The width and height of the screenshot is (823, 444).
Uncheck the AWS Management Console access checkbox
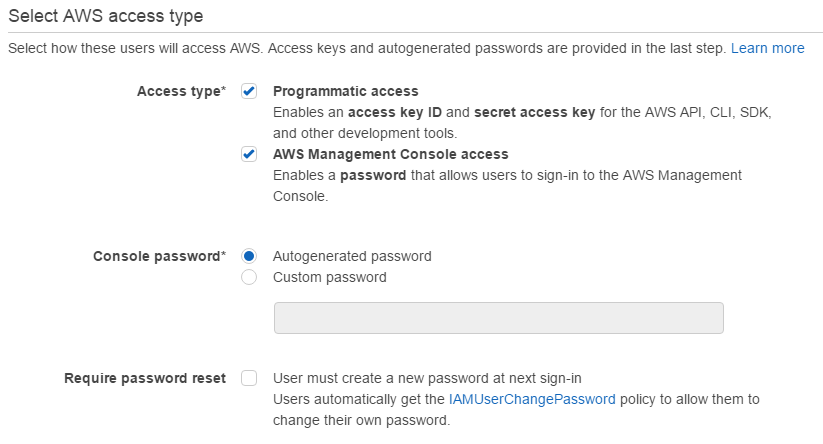pos(249,154)
